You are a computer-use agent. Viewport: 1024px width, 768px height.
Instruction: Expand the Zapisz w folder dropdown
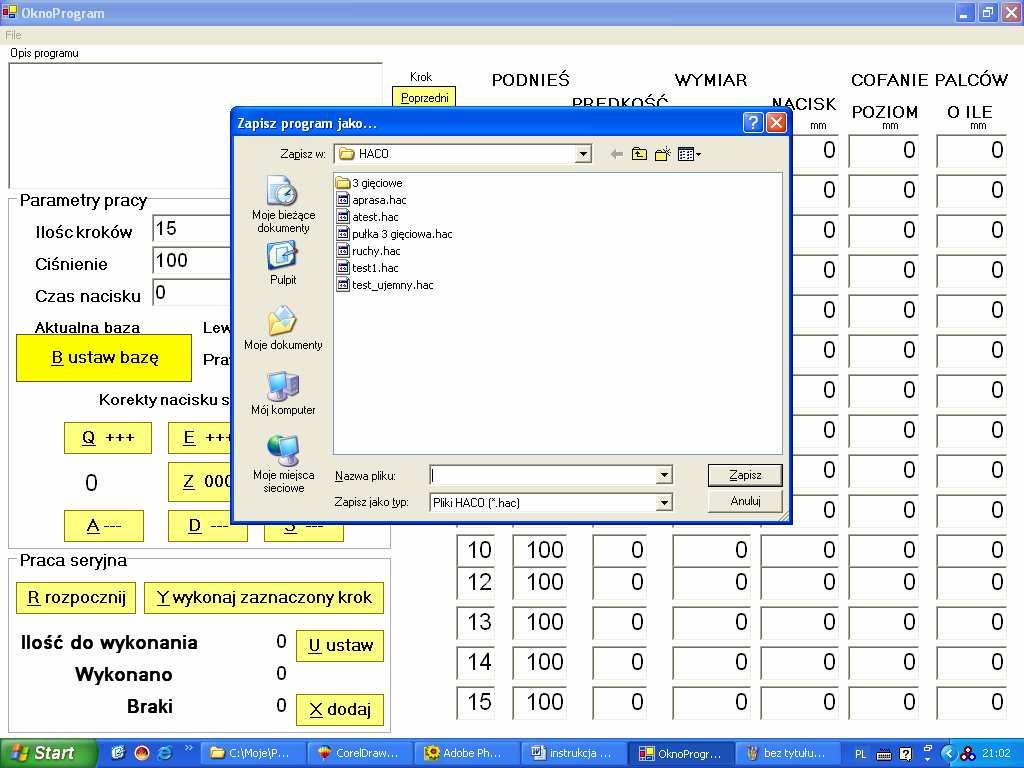coord(583,154)
